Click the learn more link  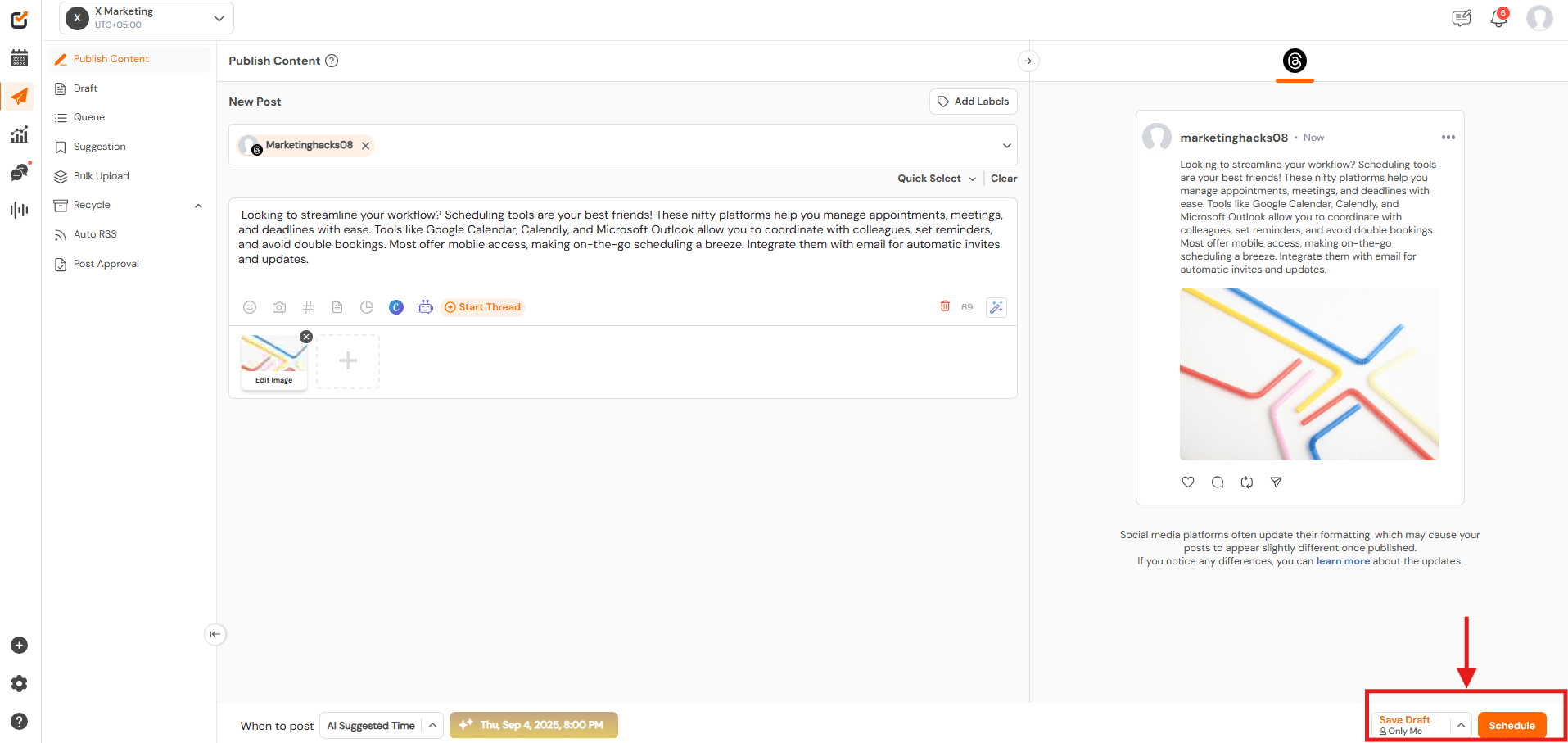[1343, 561]
